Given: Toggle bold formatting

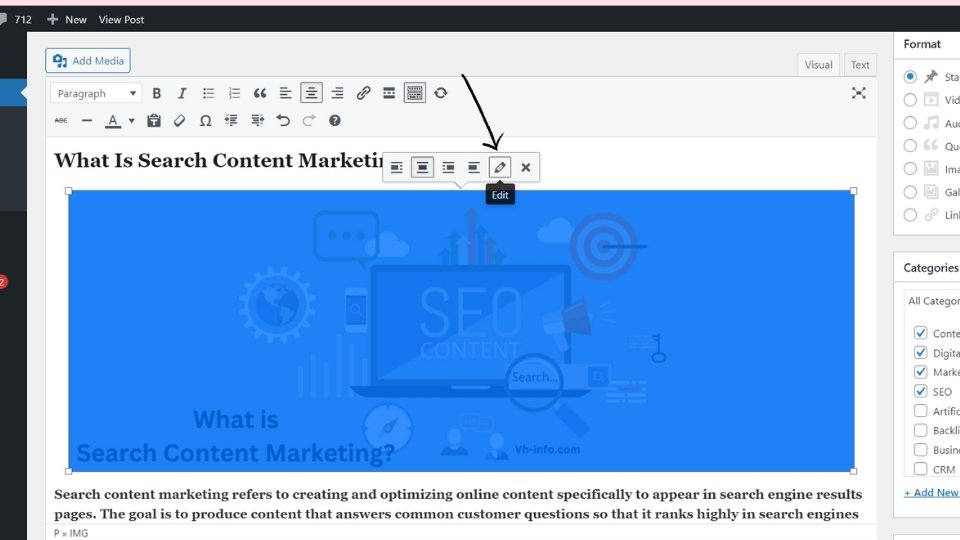Looking at the screenshot, I should (x=157, y=93).
